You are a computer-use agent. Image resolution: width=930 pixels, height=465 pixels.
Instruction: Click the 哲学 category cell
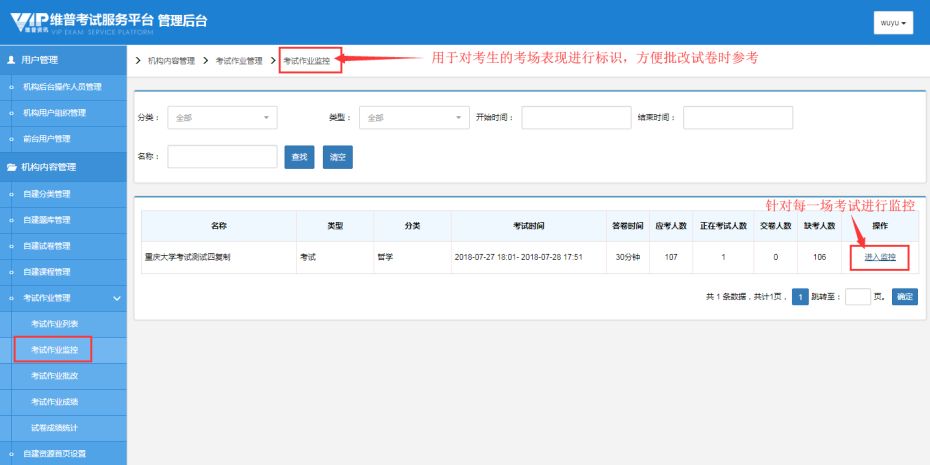(x=412, y=257)
